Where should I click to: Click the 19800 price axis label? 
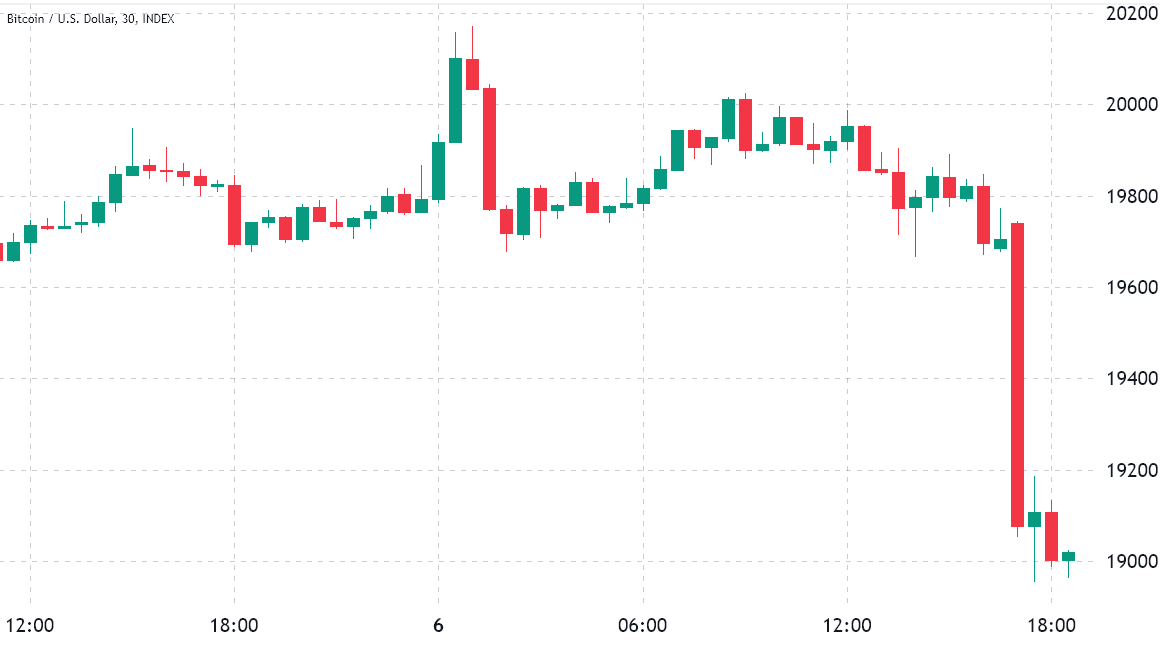click(1131, 196)
